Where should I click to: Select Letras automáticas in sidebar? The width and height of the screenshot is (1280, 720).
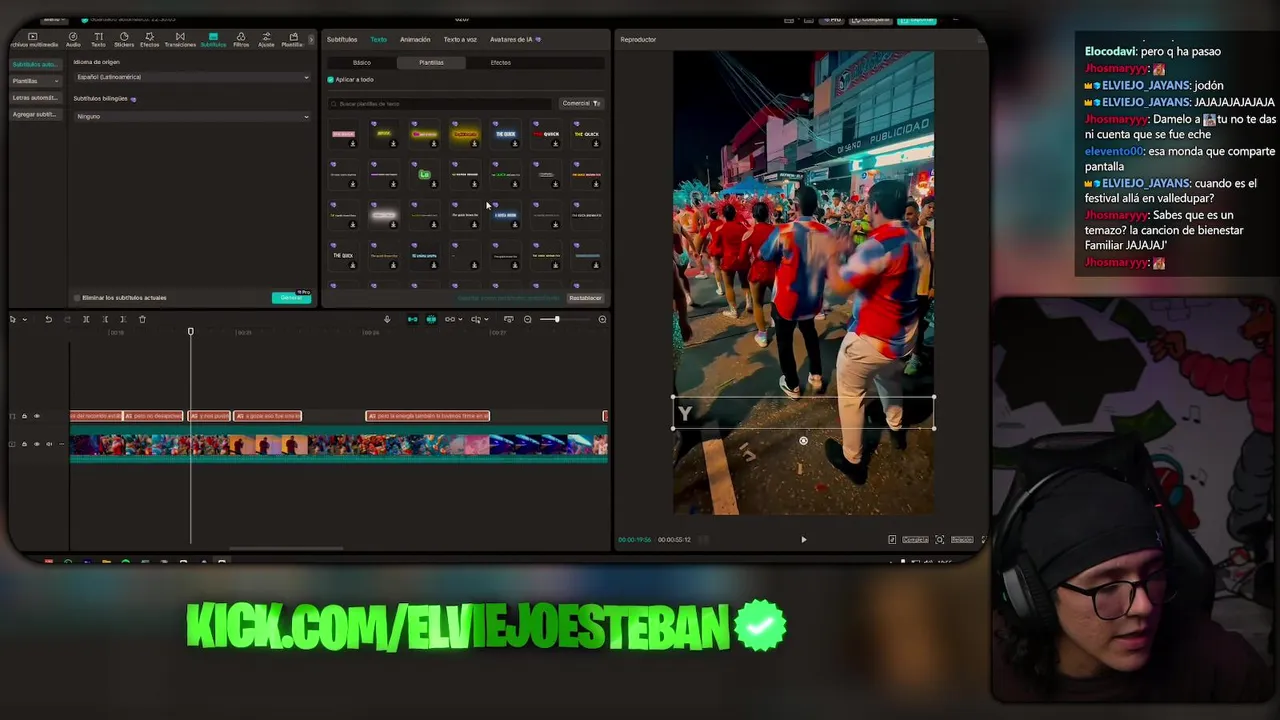(x=36, y=98)
